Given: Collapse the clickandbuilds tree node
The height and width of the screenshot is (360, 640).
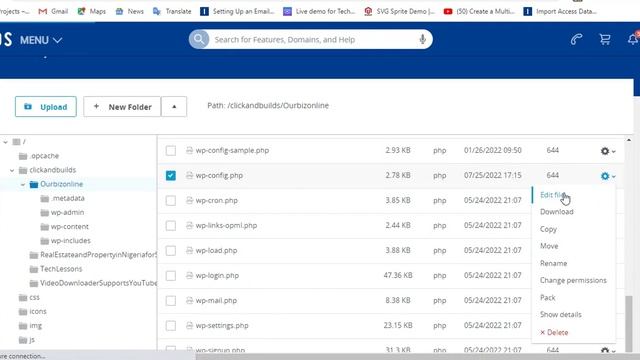Looking at the screenshot, I should click(x=12, y=170).
